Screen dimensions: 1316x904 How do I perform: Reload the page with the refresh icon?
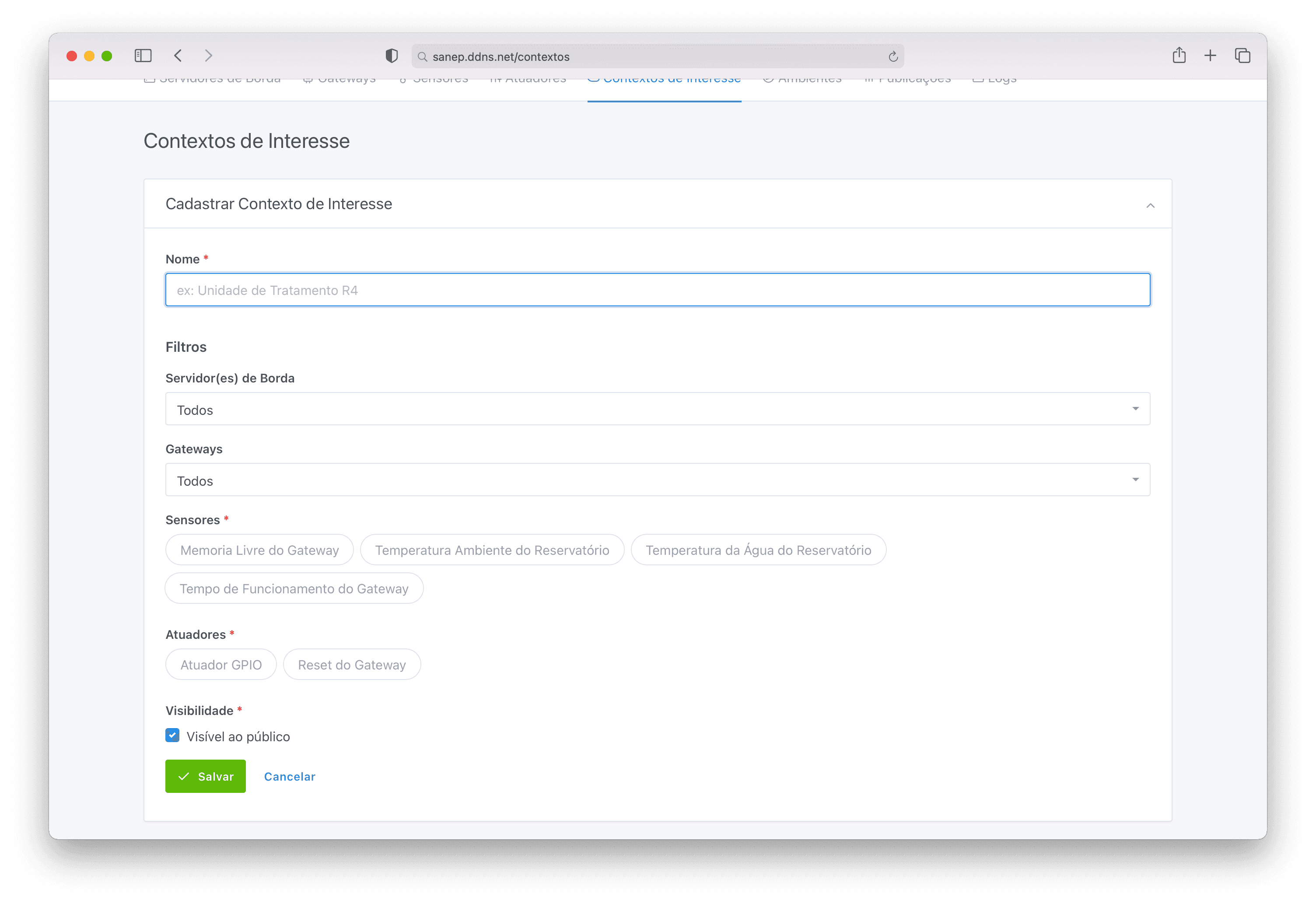pyautogui.click(x=893, y=56)
